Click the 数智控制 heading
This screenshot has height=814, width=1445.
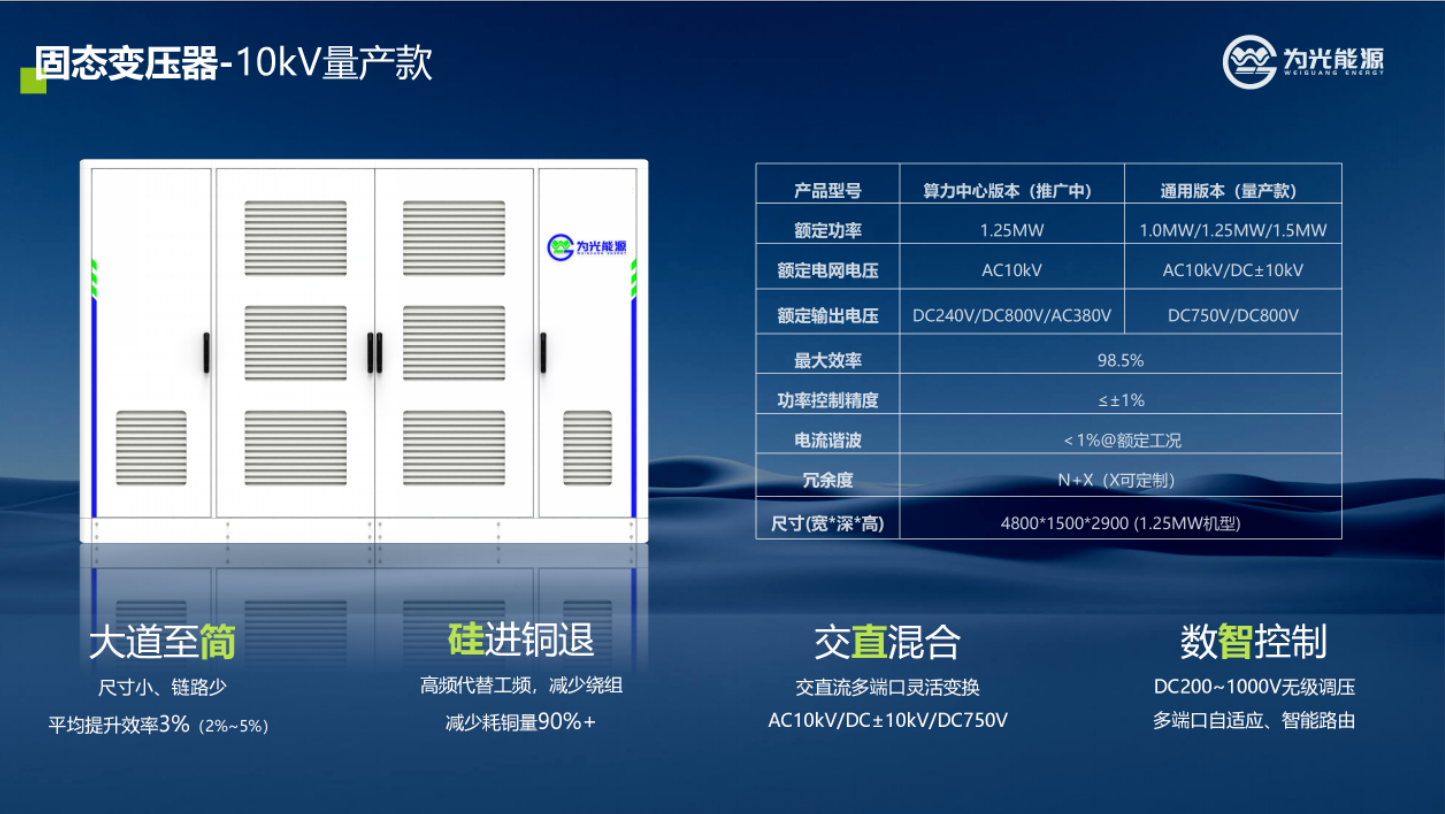point(1253,642)
